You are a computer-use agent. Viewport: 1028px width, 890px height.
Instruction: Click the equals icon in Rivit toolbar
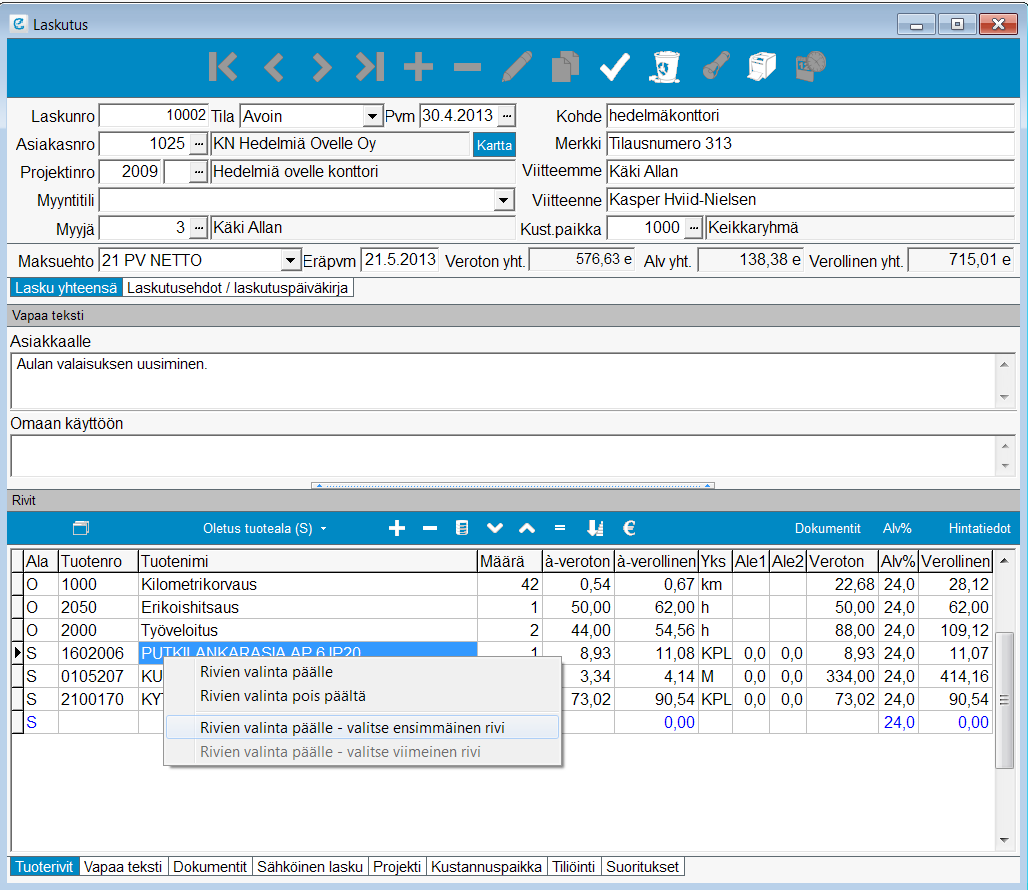[560, 528]
